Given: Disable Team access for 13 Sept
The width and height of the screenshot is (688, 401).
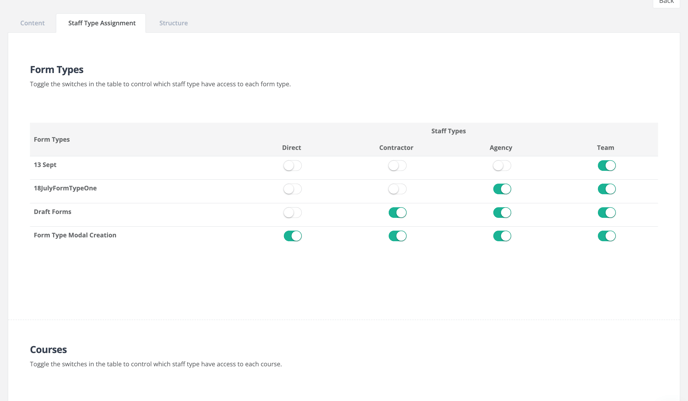Looking at the screenshot, I should coord(606,166).
